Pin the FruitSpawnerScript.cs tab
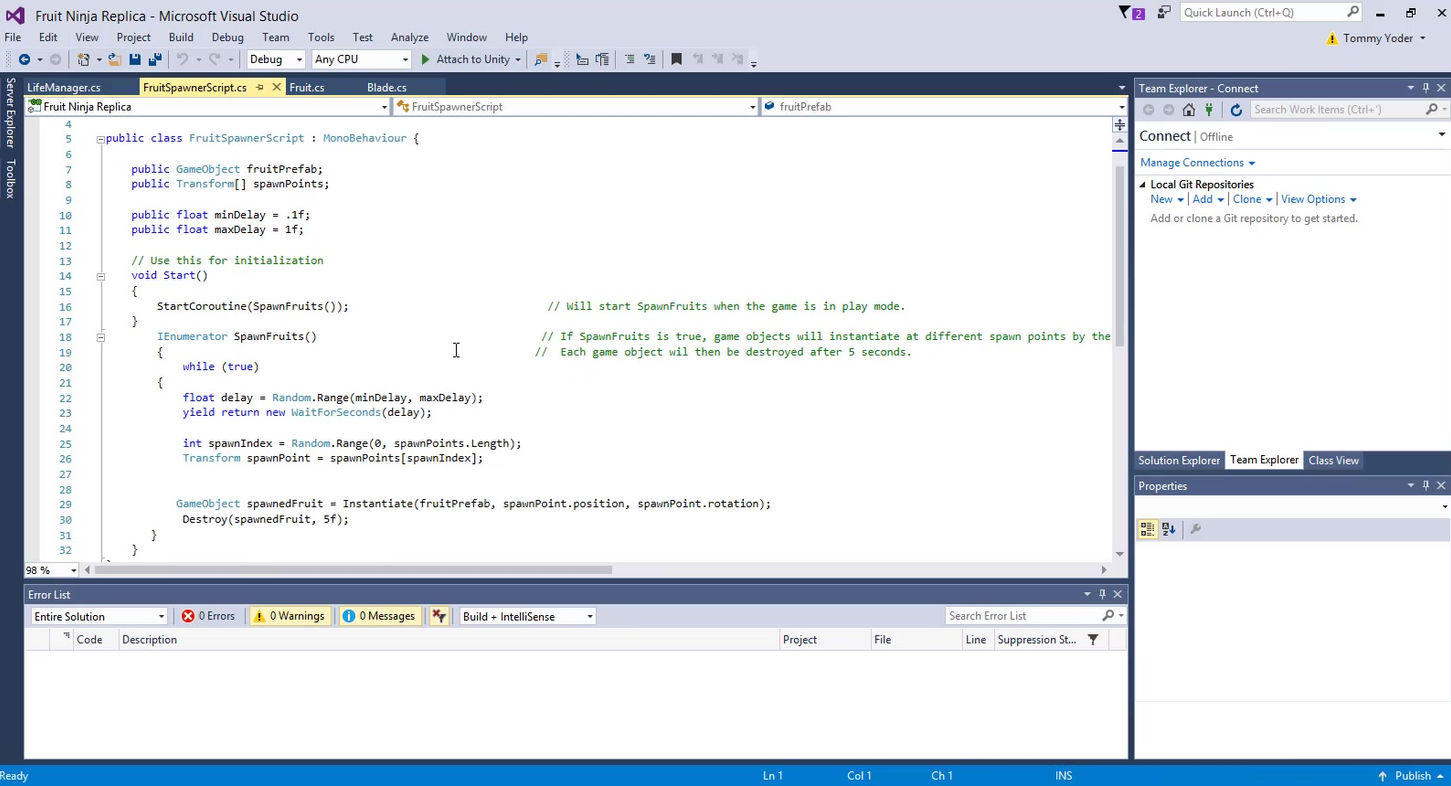 click(260, 87)
